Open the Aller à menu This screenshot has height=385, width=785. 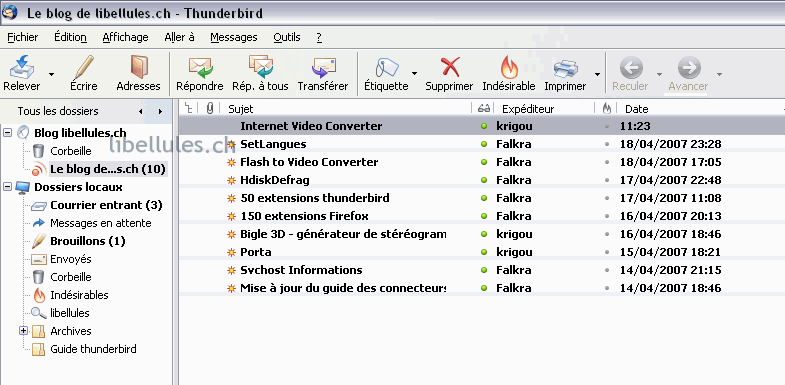tap(179, 37)
